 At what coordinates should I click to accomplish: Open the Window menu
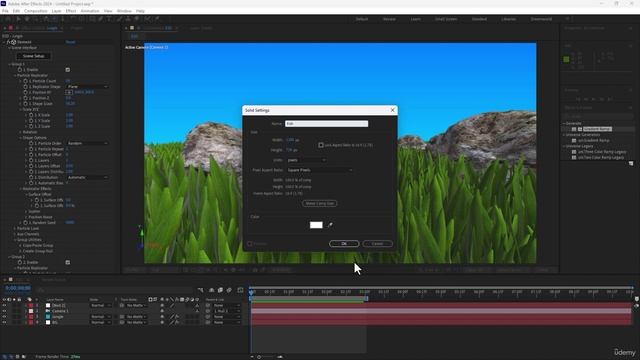tap(124, 11)
